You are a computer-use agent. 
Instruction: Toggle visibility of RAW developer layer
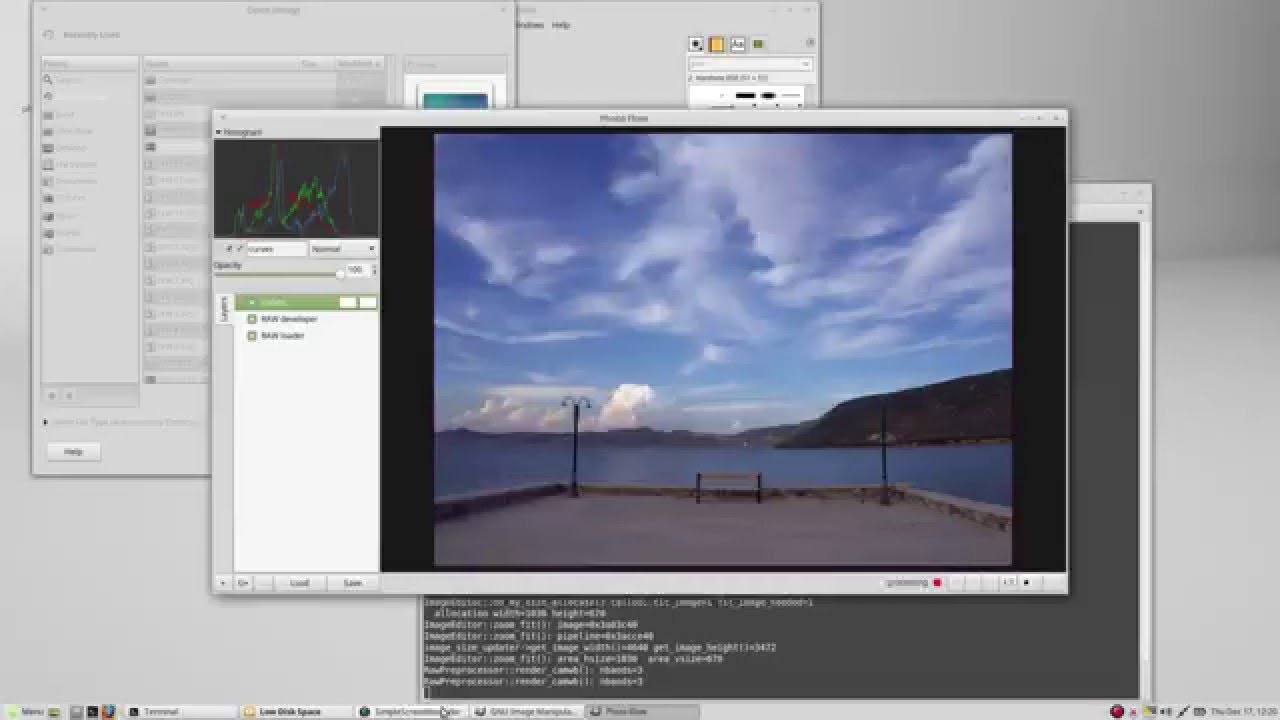252,319
